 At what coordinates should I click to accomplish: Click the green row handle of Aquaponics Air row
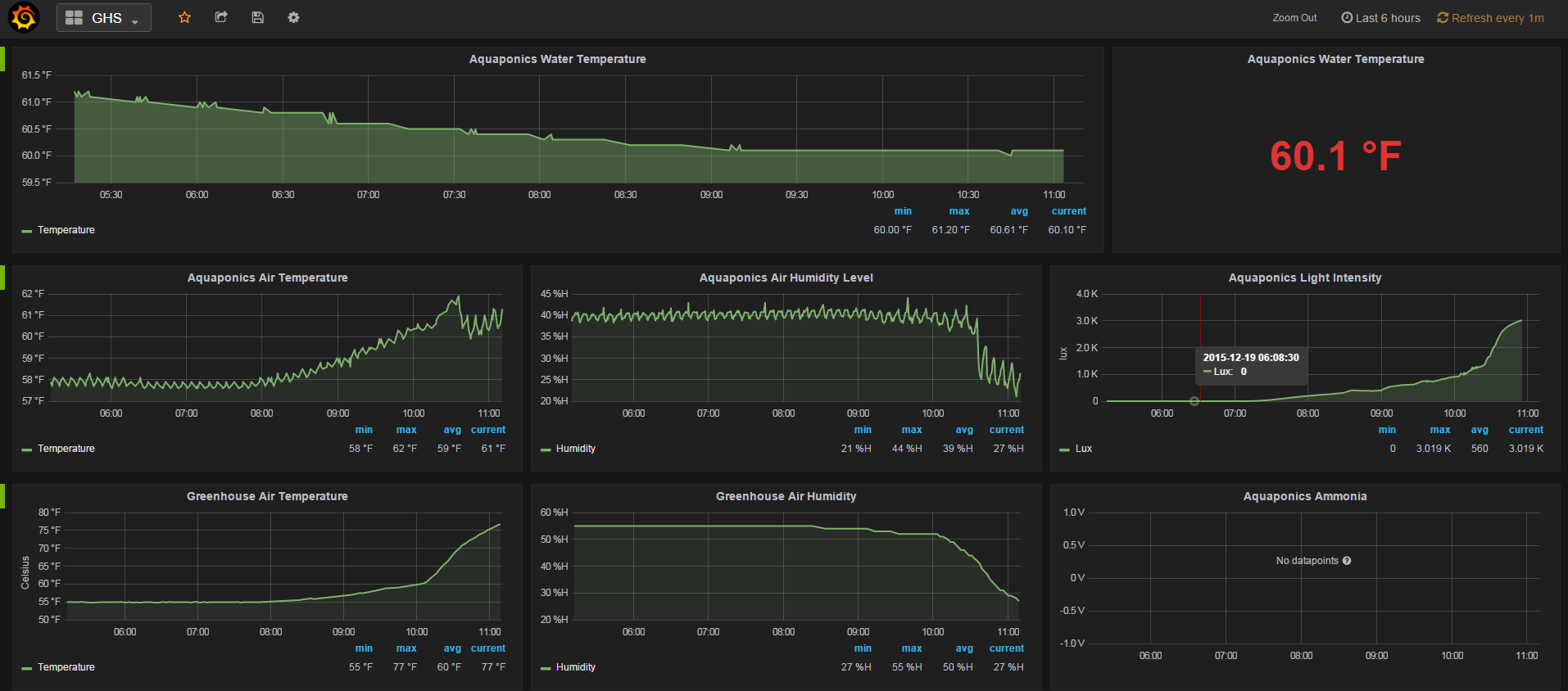(2, 278)
